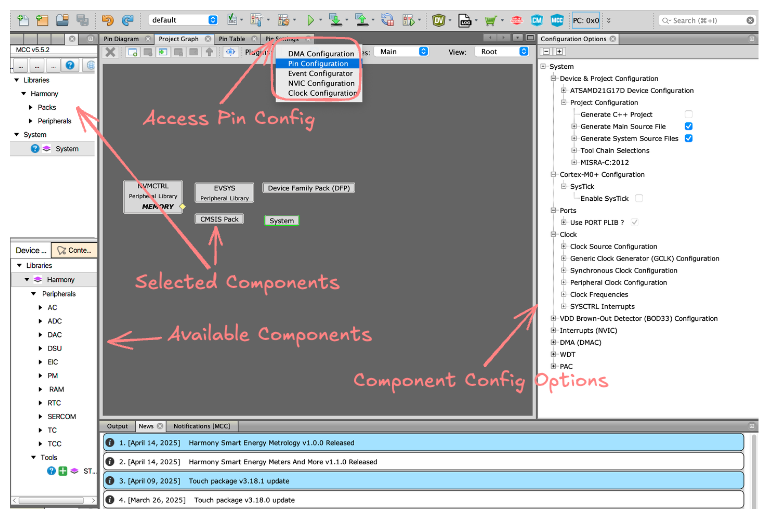Click the Open Project folder icon

click(62, 20)
